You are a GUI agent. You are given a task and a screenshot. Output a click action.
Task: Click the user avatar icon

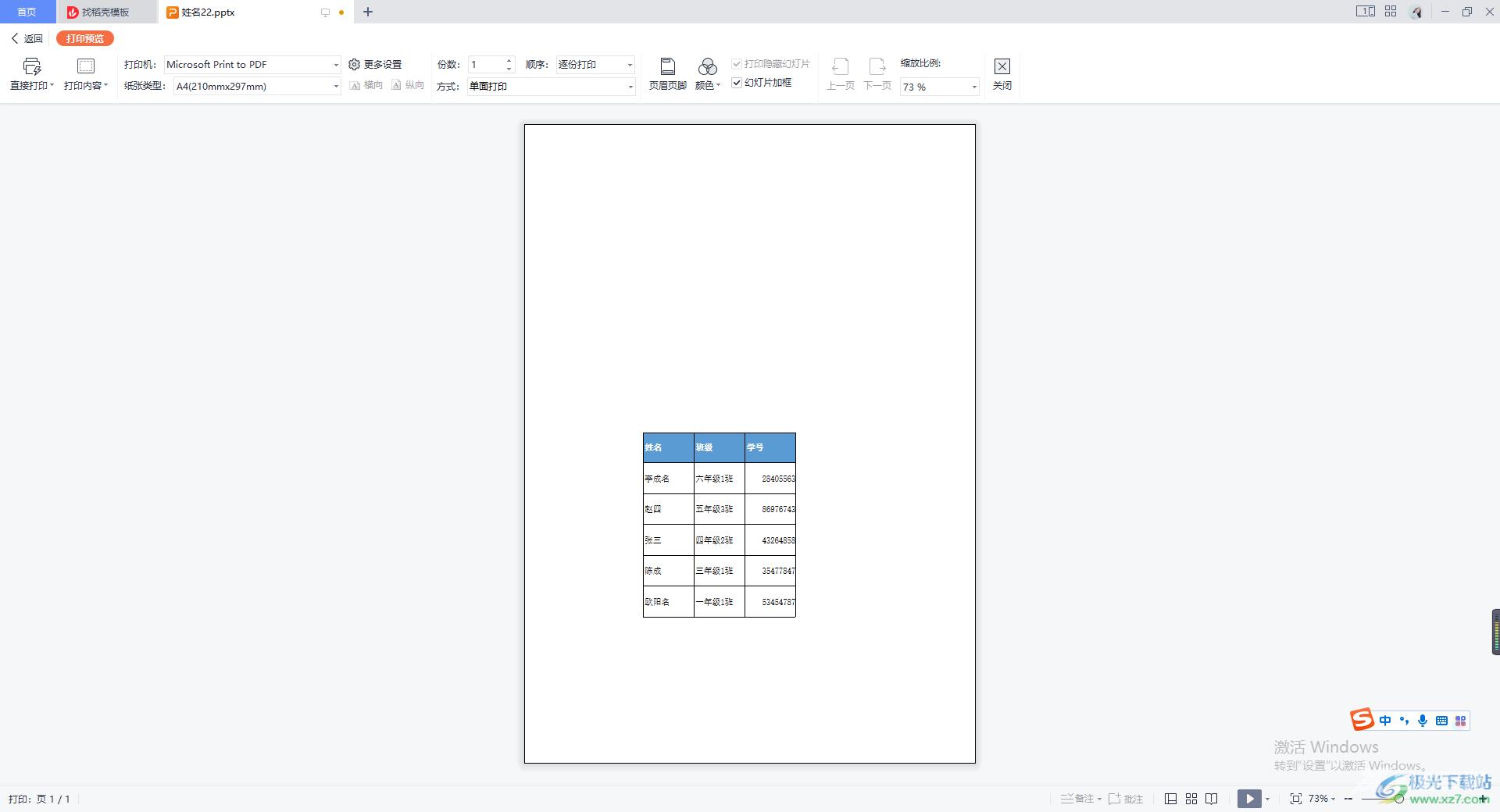pos(1416,12)
